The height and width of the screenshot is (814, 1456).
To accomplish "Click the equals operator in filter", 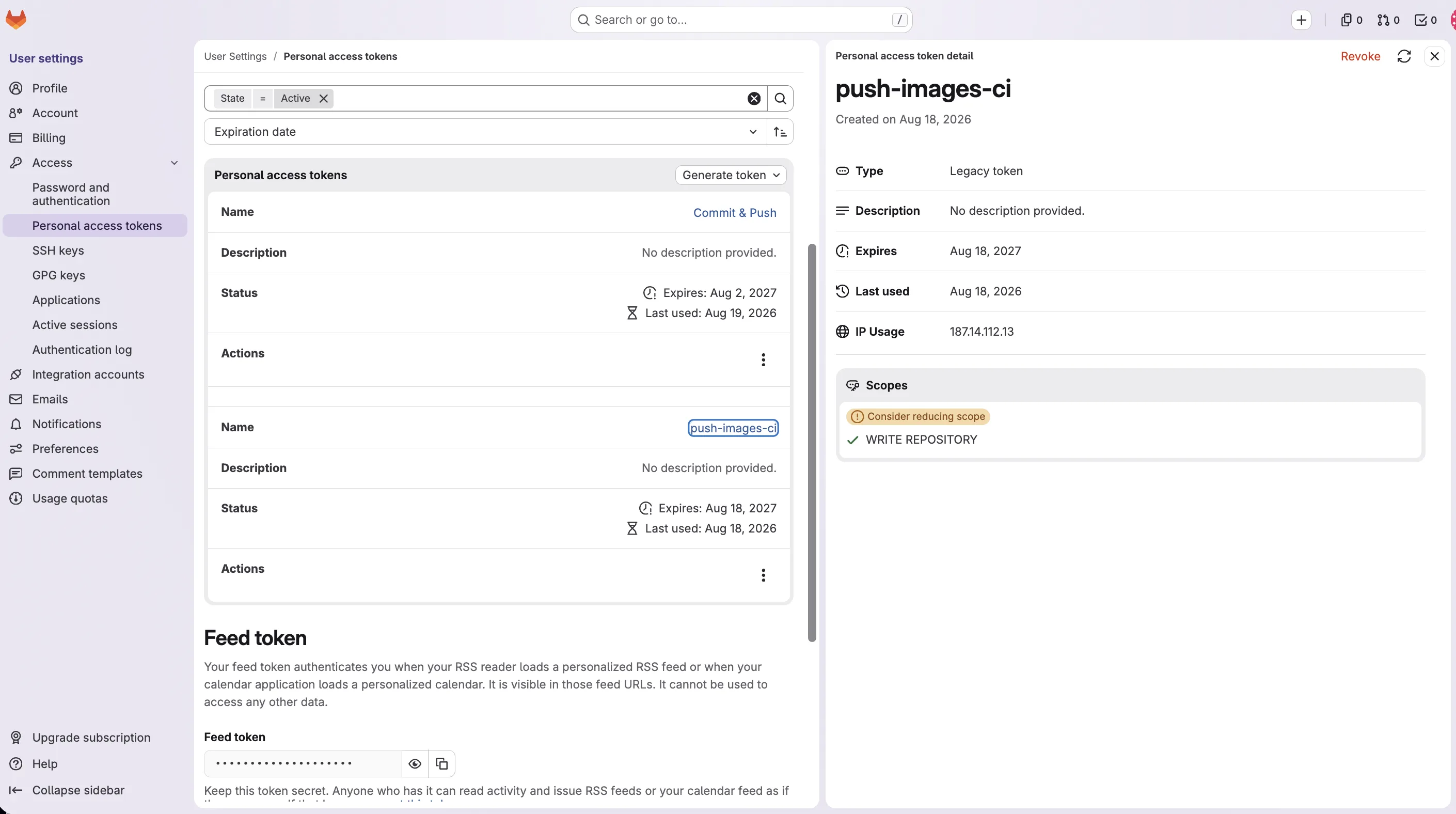I will [262, 98].
